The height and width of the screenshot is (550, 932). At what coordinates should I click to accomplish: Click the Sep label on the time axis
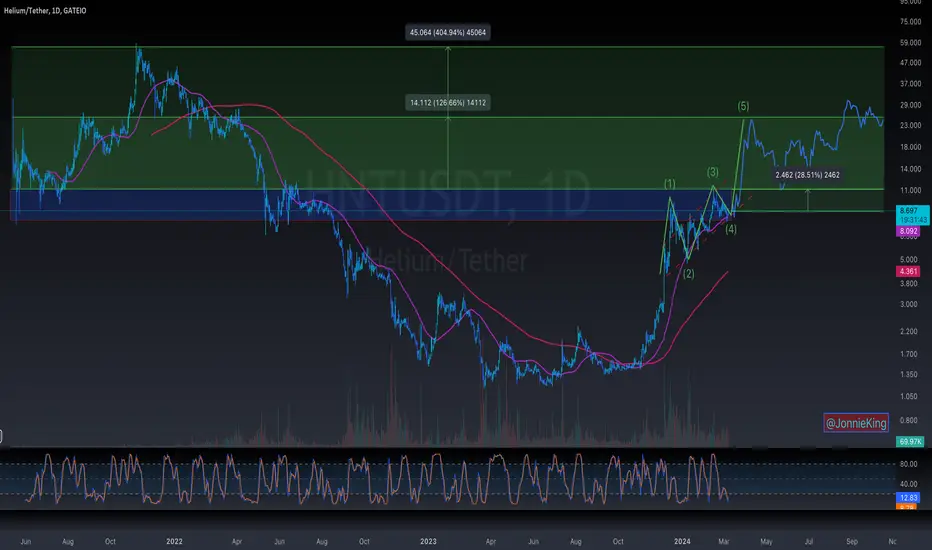pos(852,542)
